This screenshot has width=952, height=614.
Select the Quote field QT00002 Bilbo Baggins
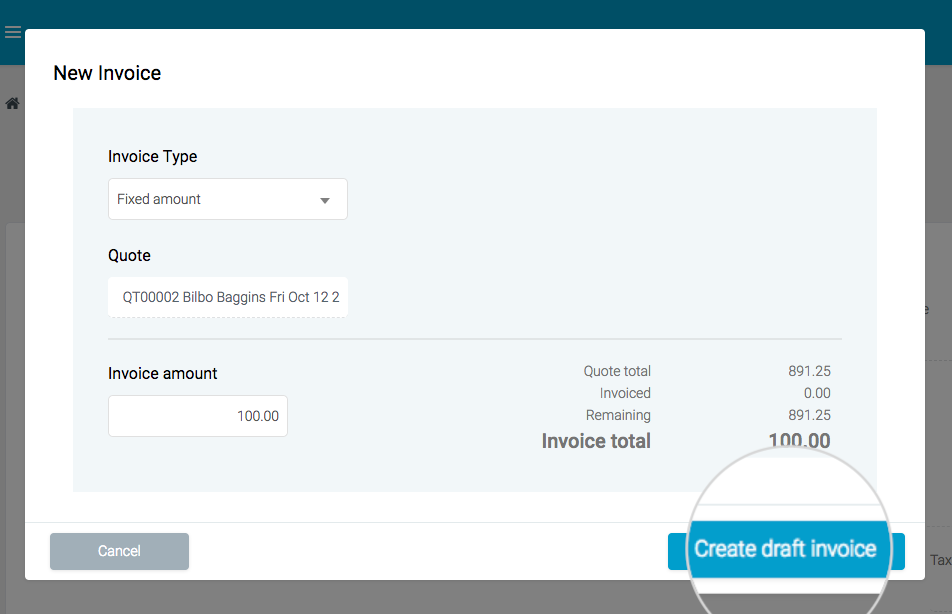coord(228,297)
